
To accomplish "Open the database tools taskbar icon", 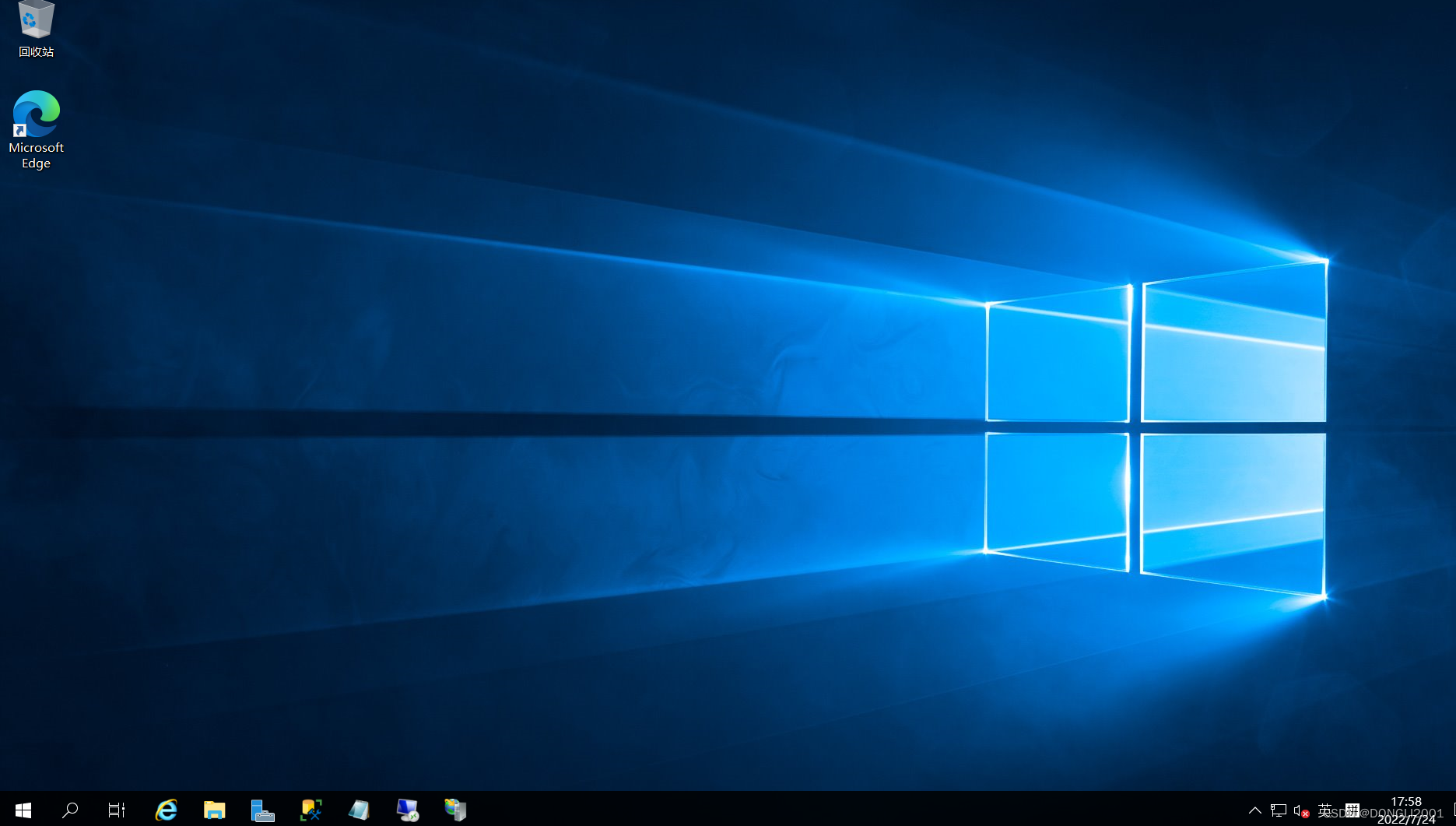I will (x=310, y=810).
